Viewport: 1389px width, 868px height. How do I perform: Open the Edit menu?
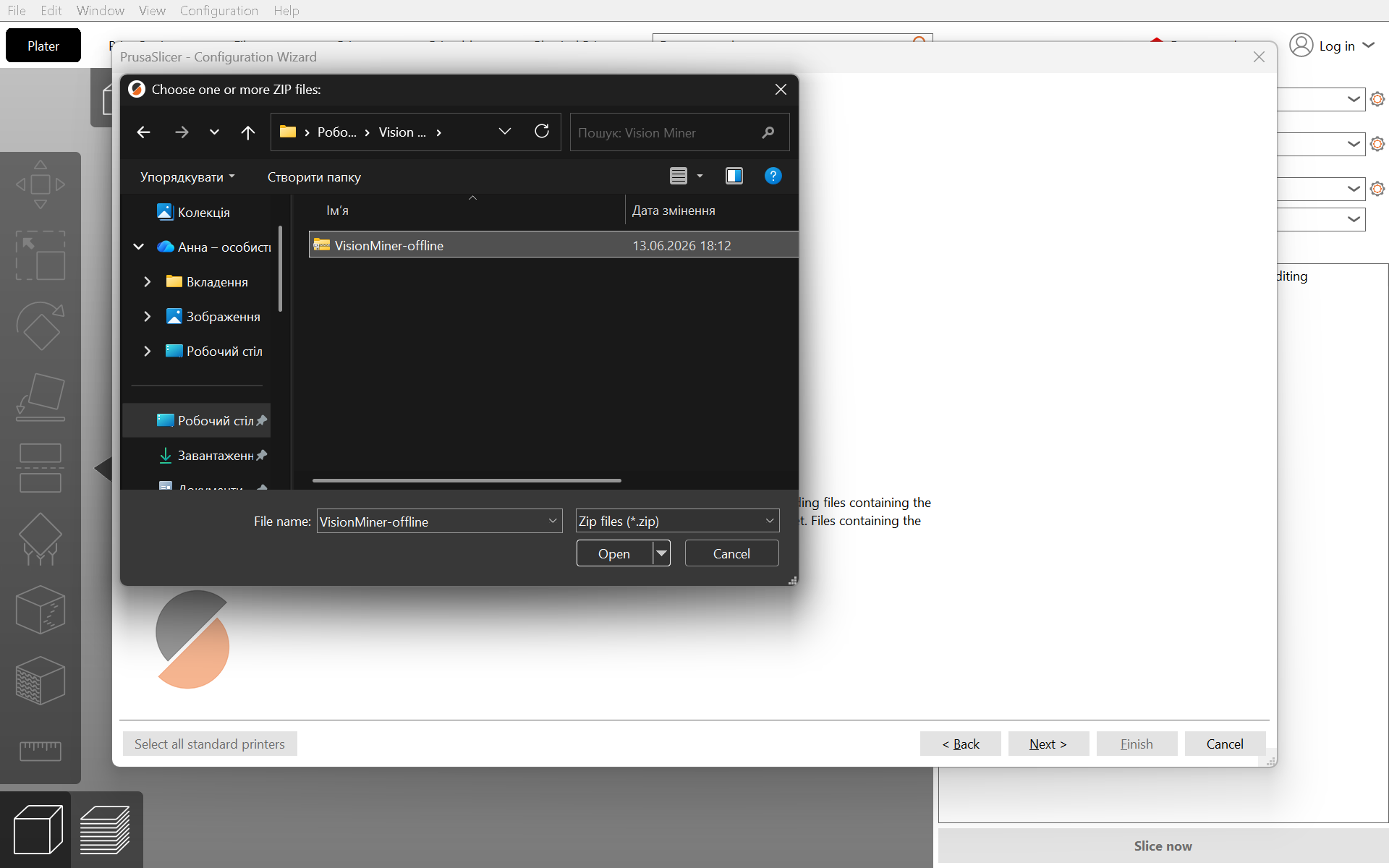click(51, 10)
